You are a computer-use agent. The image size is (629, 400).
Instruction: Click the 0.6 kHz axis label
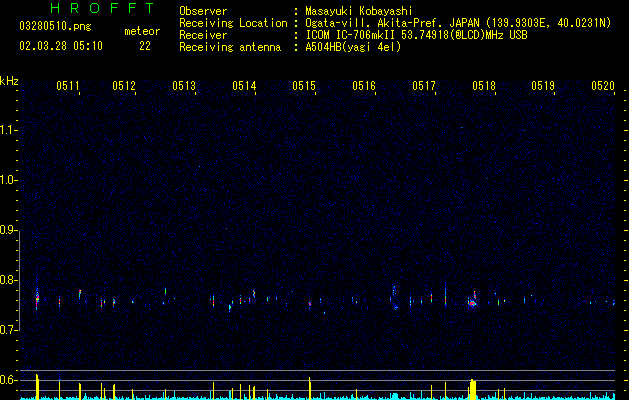[x=8, y=380]
